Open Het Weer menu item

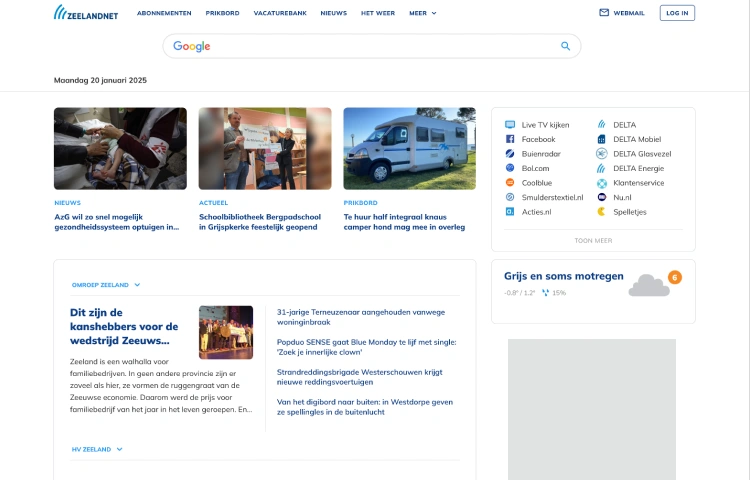coord(378,13)
